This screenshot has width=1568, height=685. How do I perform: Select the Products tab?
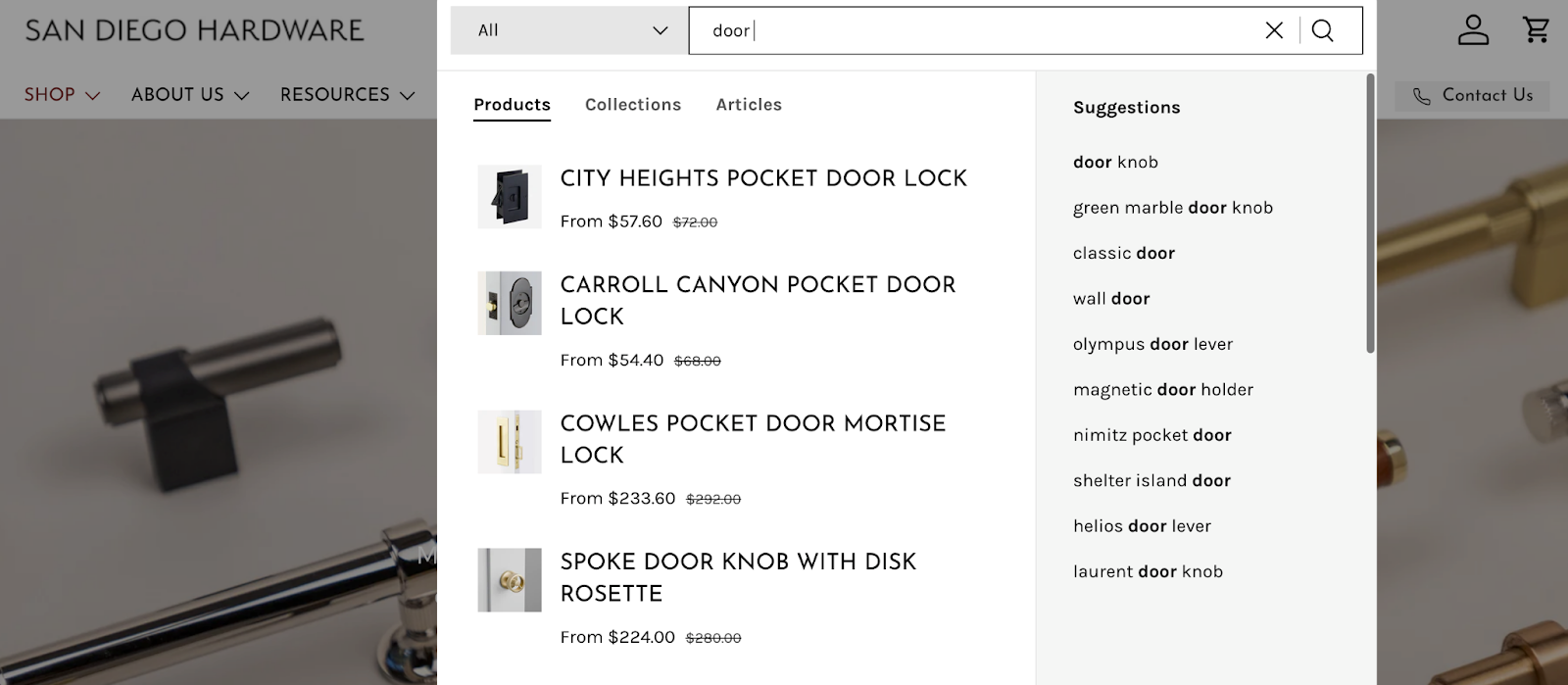point(511,105)
